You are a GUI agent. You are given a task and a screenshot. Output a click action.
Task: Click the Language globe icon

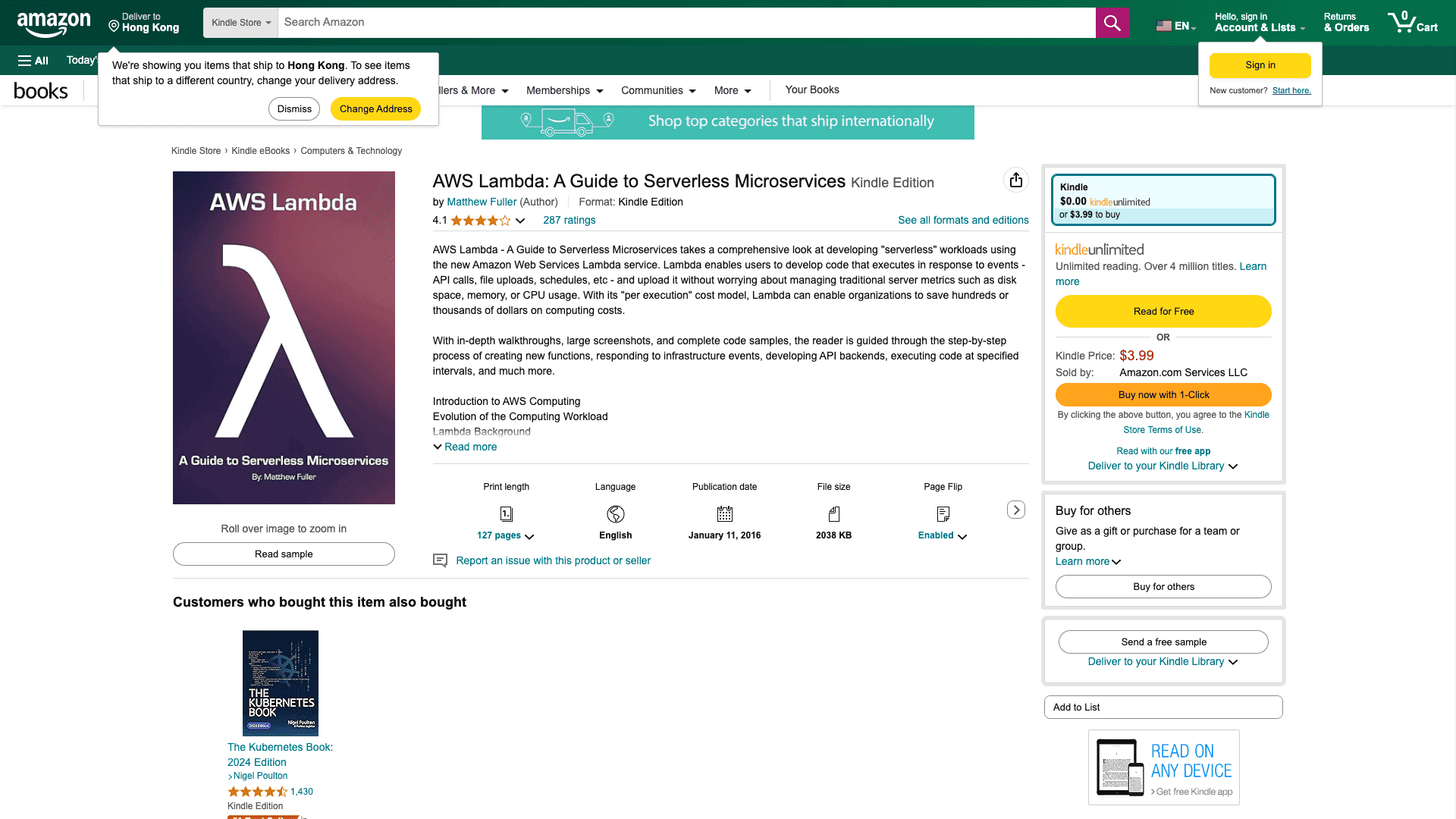click(x=616, y=514)
